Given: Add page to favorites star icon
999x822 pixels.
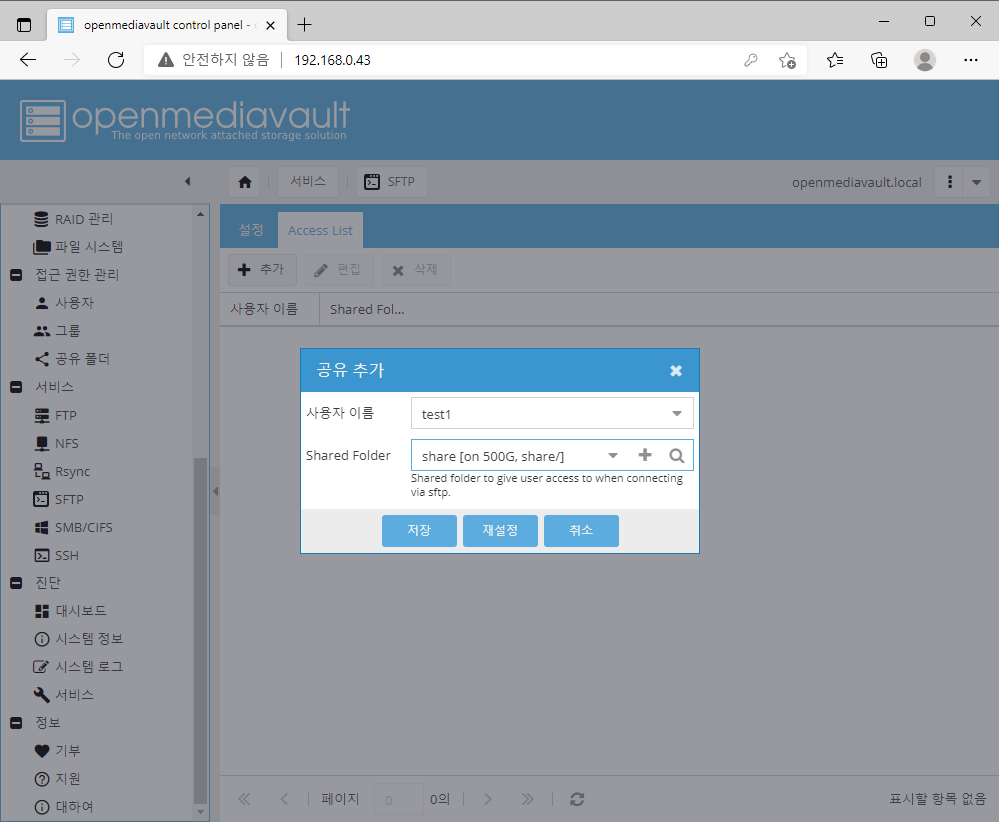Looking at the screenshot, I should 787,61.
